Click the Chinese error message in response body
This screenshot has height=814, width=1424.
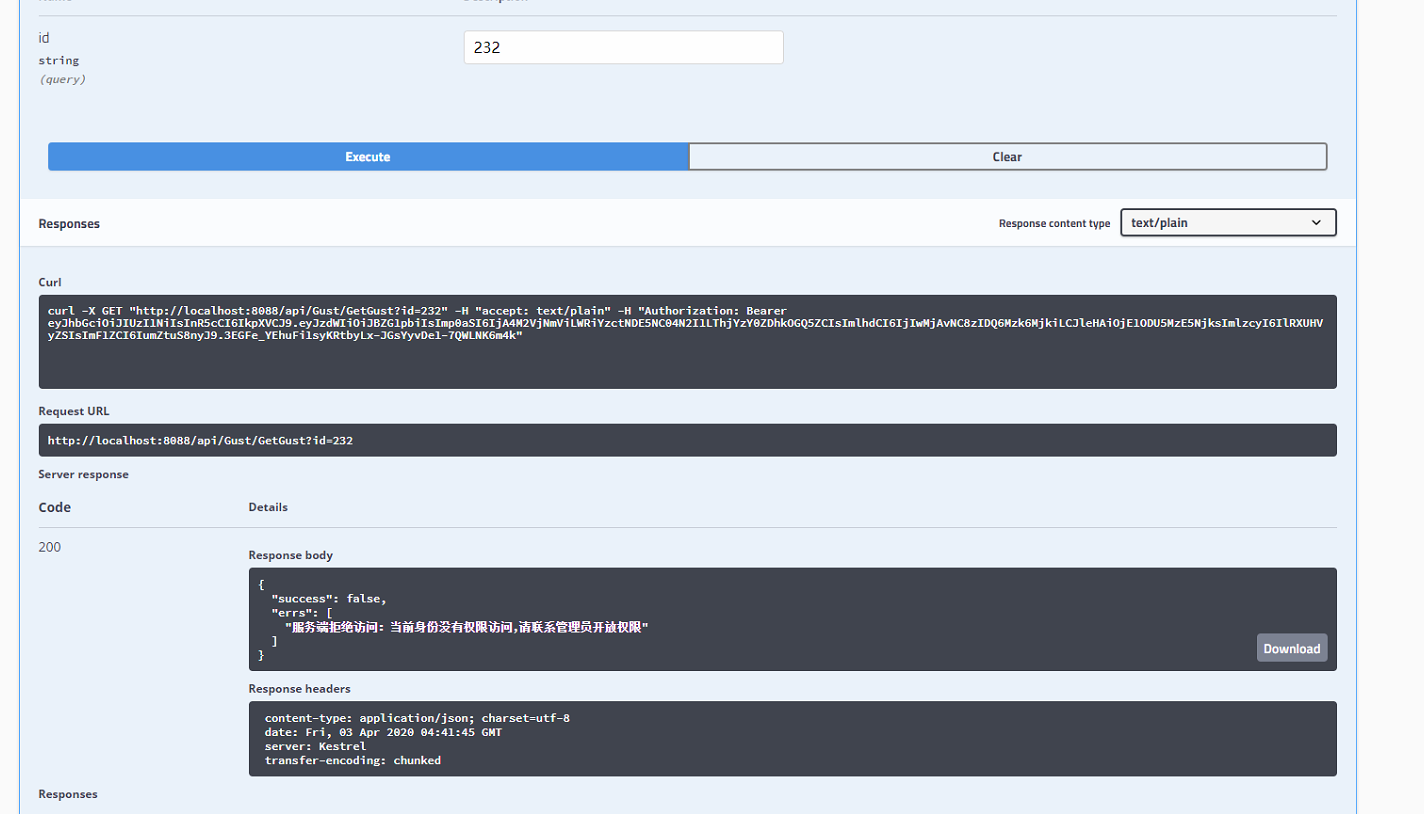[467, 627]
